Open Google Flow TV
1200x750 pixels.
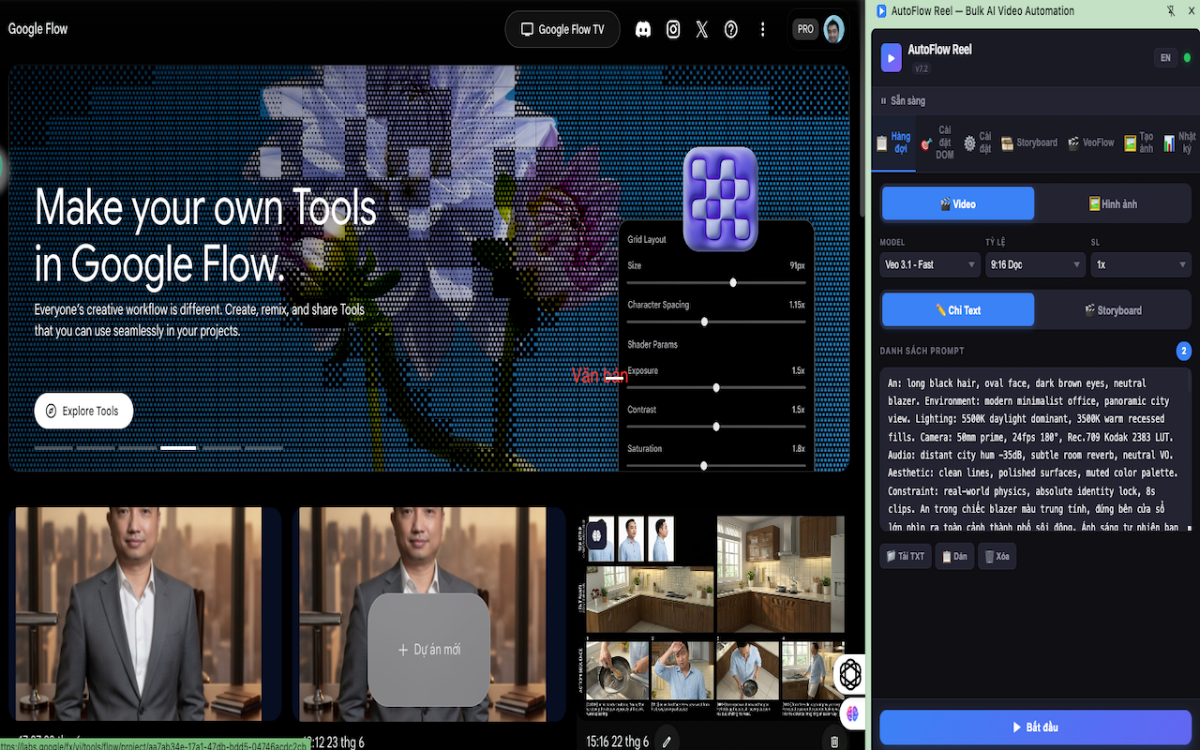[562, 30]
